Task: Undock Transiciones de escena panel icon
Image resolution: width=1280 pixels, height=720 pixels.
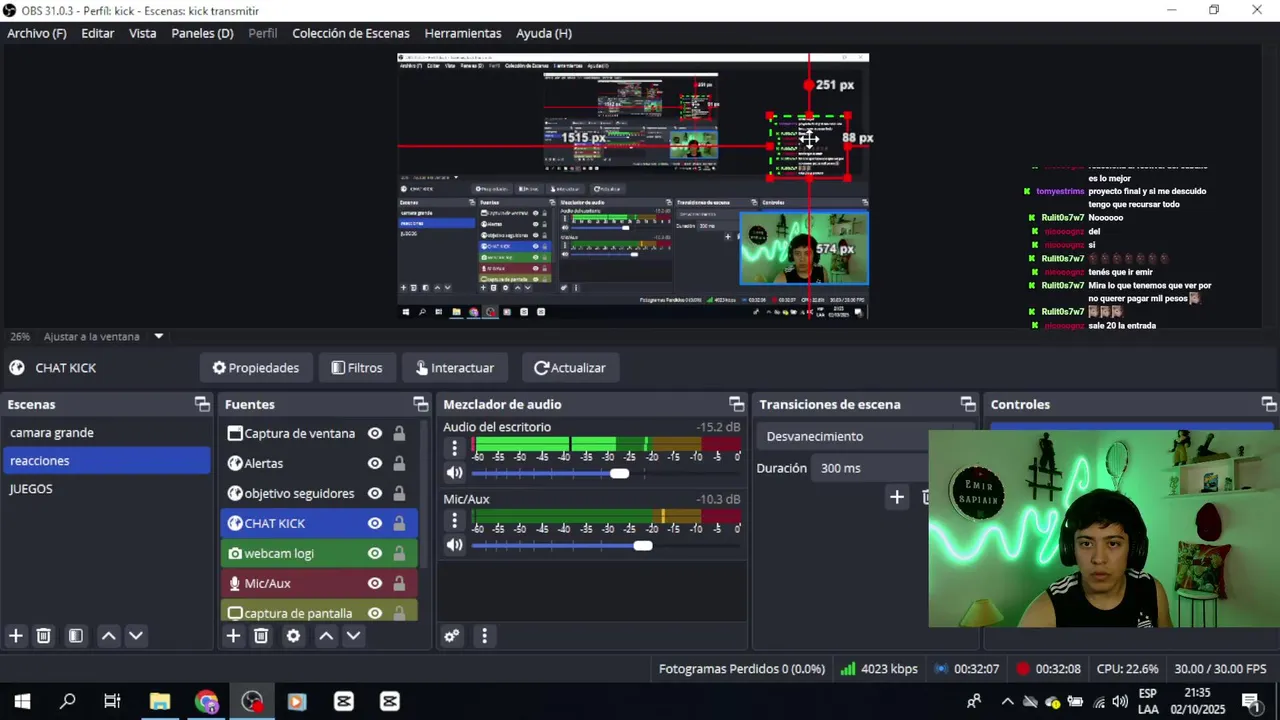Action: [968, 404]
